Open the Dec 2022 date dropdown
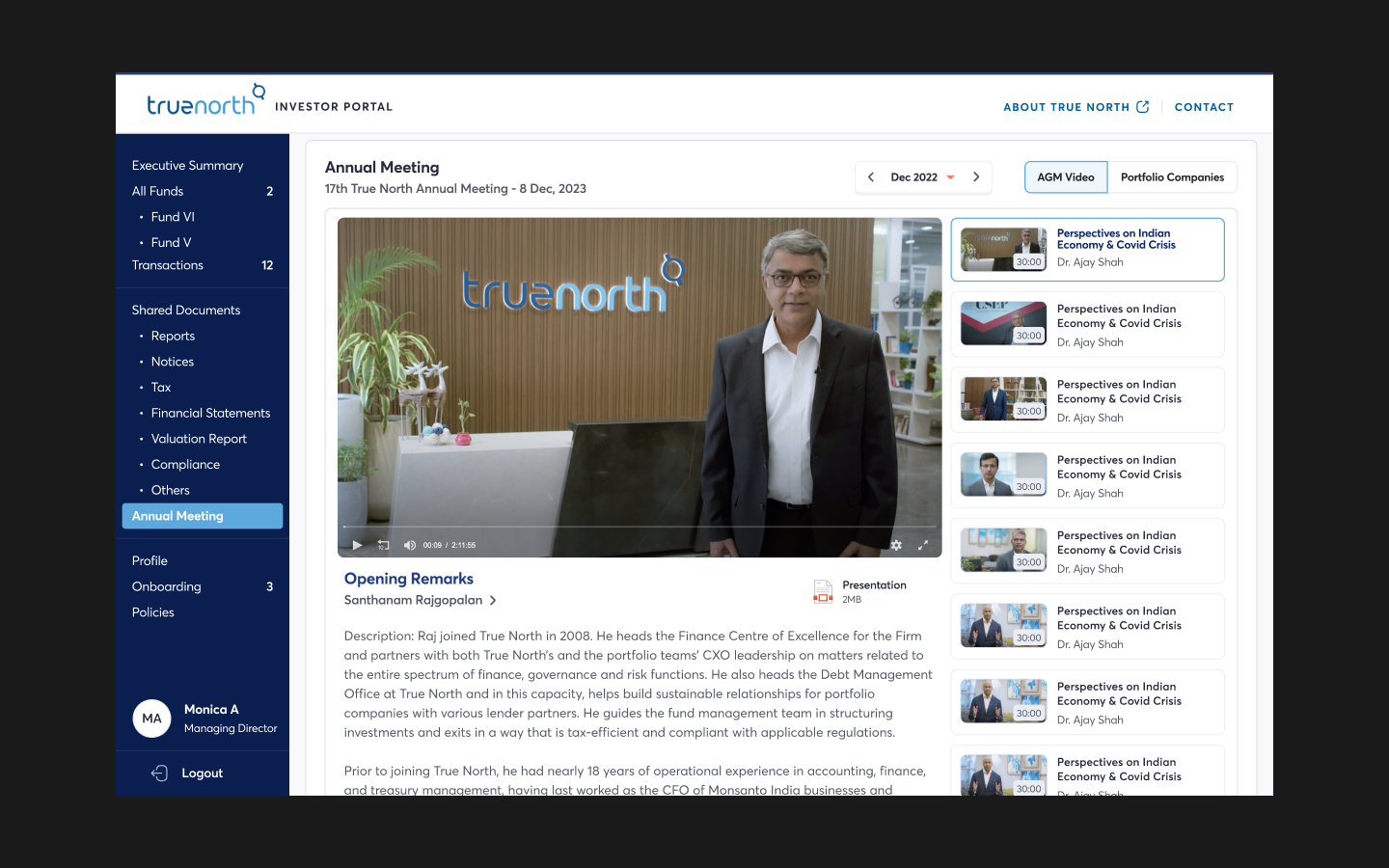Image resolution: width=1389 pixels, height=868 pixels. [x=923, y=177]
